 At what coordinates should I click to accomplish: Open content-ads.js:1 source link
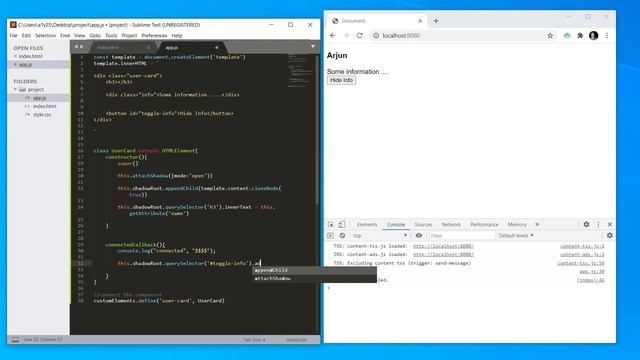coord(582,255)
